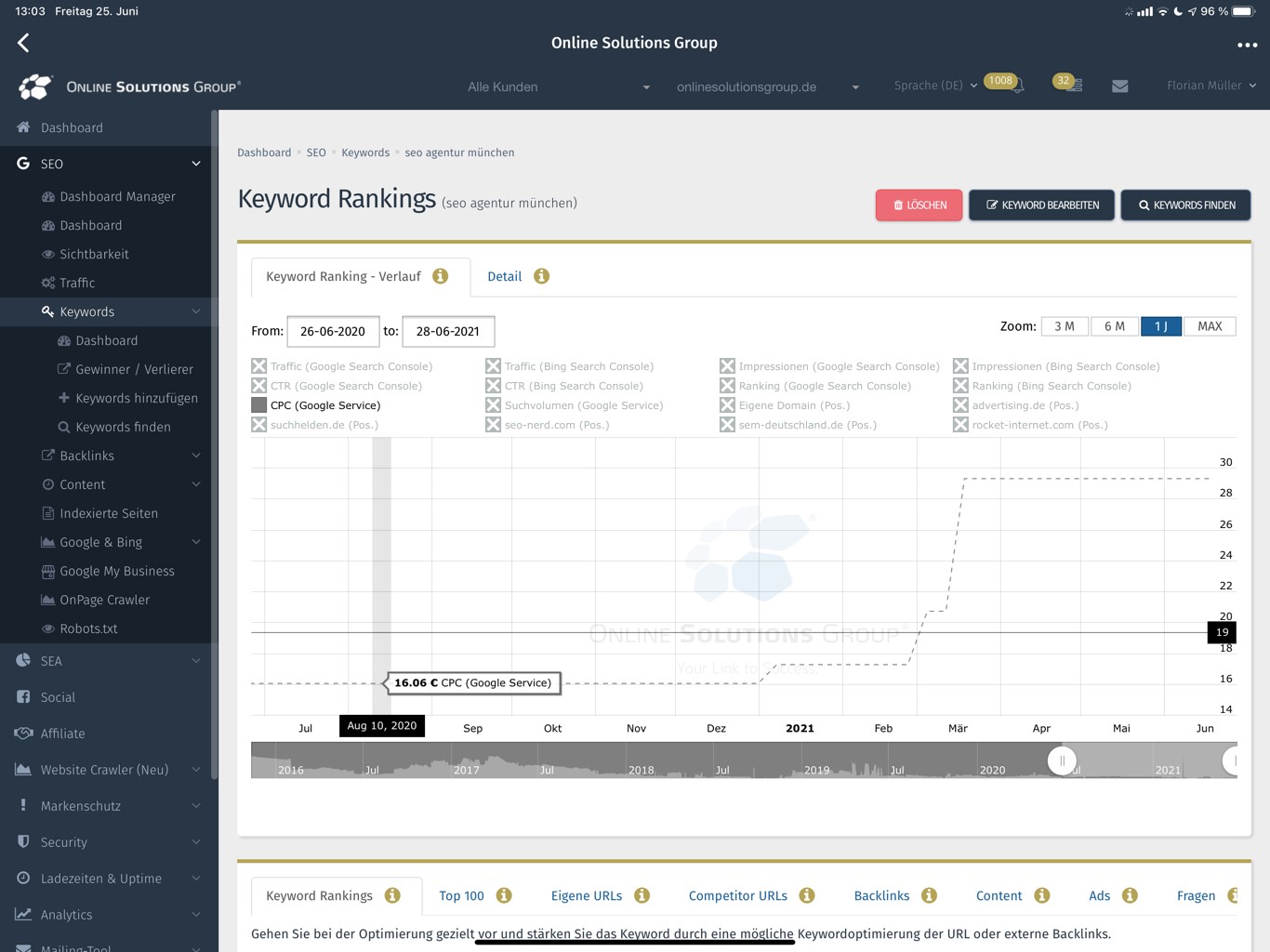The image size is (1270, 952).
Task: Open the Sprache (DE) language dropdown
Action: click(935, 86)
